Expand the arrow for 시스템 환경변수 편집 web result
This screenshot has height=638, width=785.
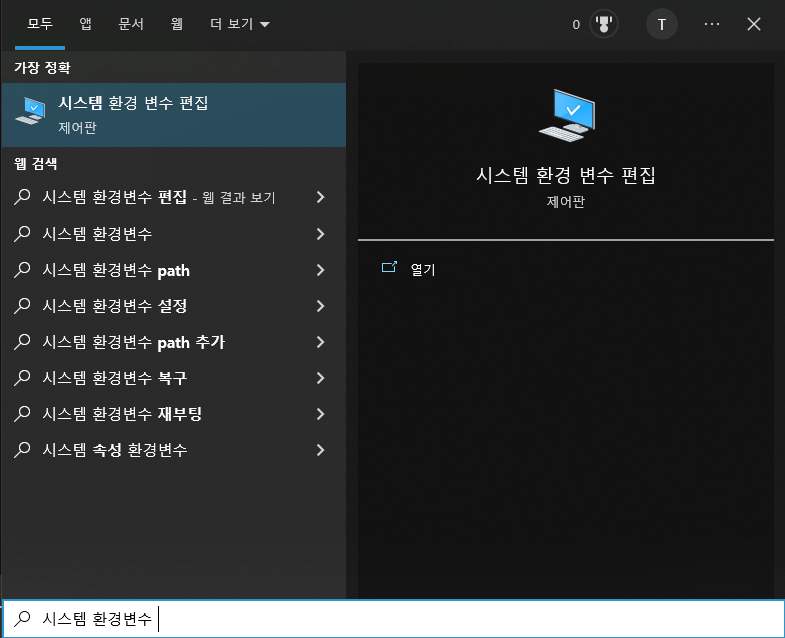(x=320, y=197)
